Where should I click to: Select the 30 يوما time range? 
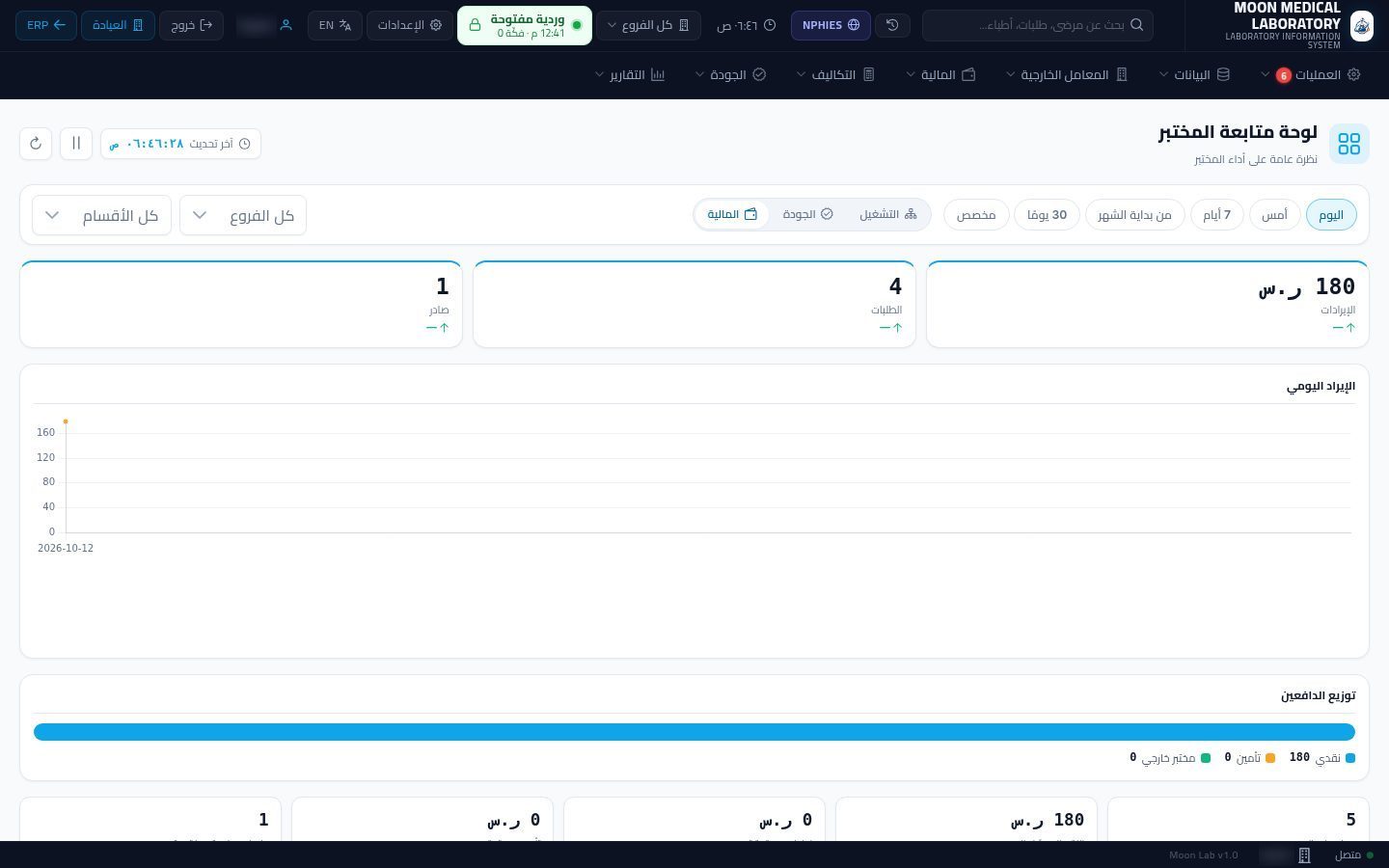pos(1047,214)
